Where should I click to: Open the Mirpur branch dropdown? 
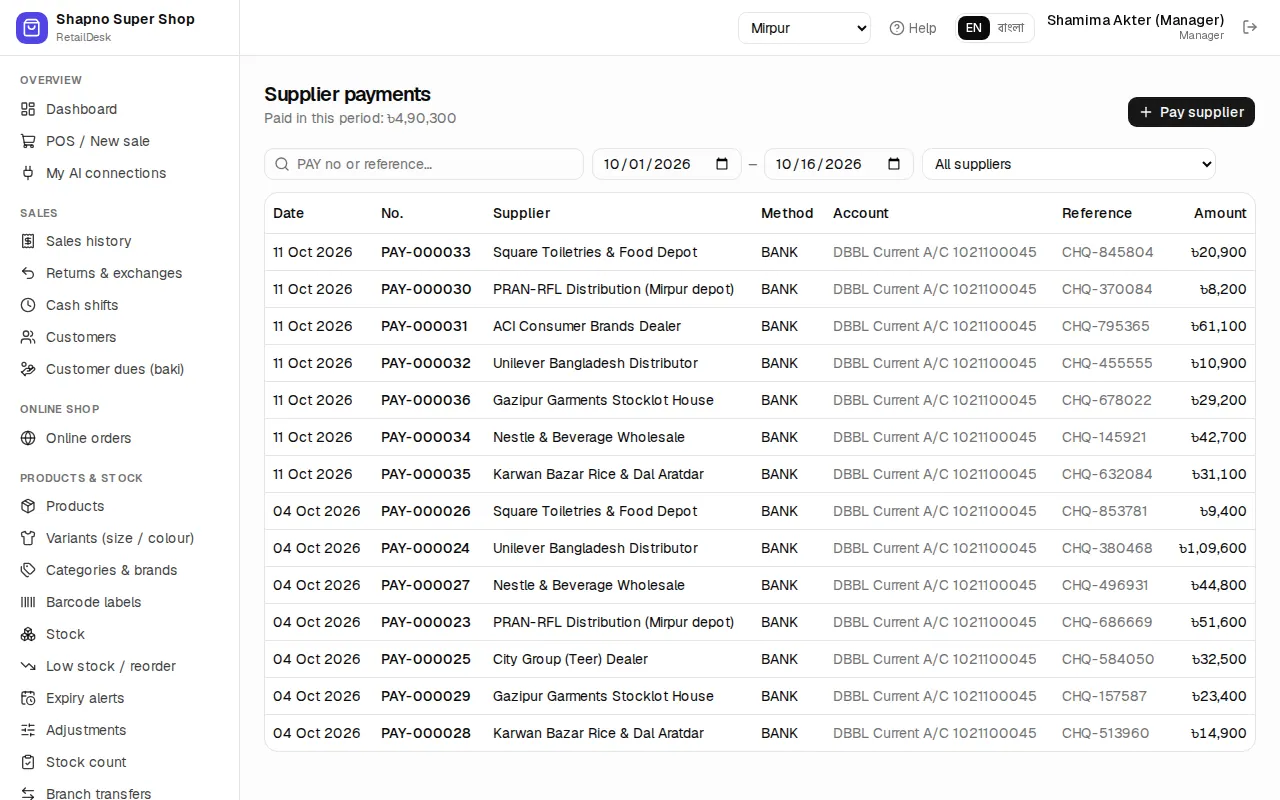805,28
